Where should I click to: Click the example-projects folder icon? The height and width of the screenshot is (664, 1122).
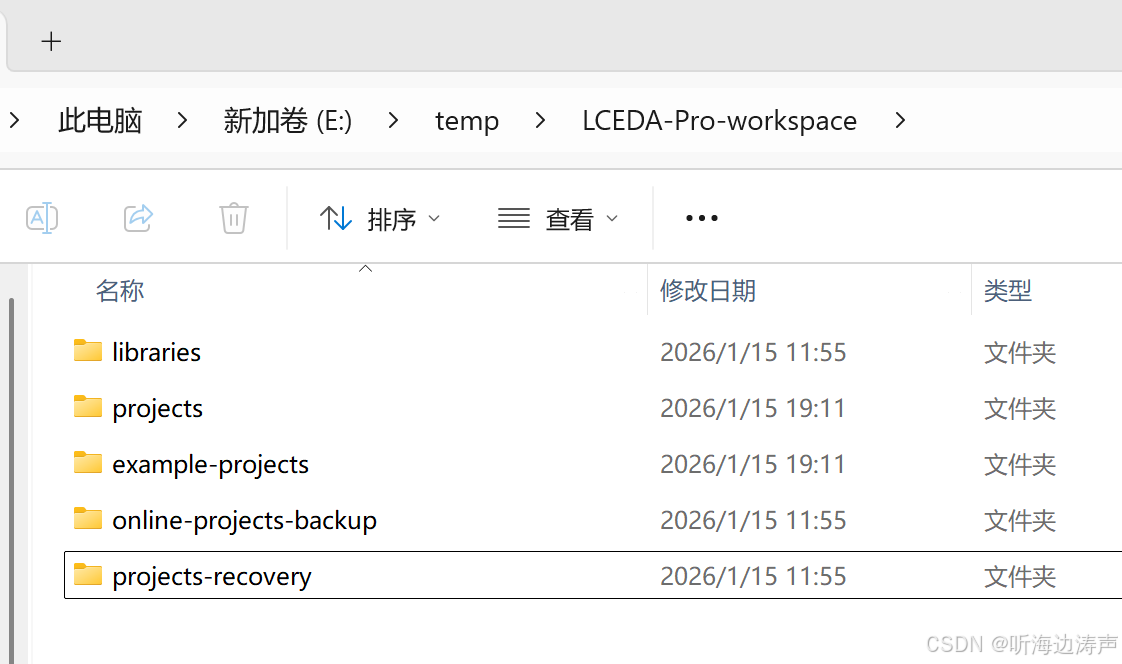coord(88,463)
